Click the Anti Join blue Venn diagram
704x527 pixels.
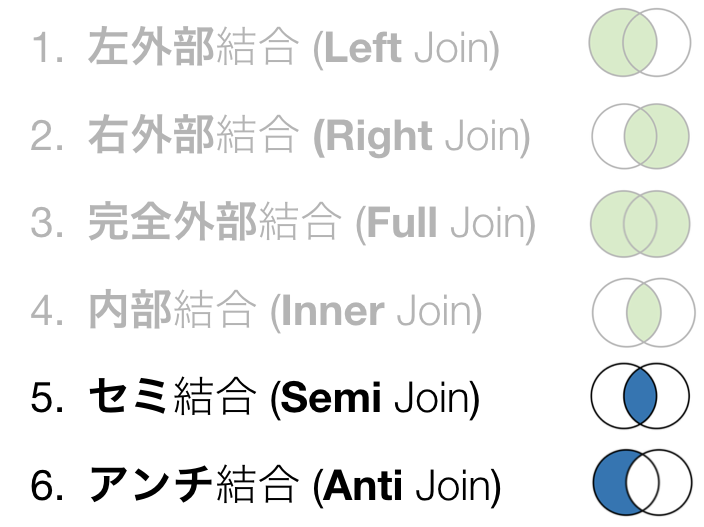click(x=642, y=482)
